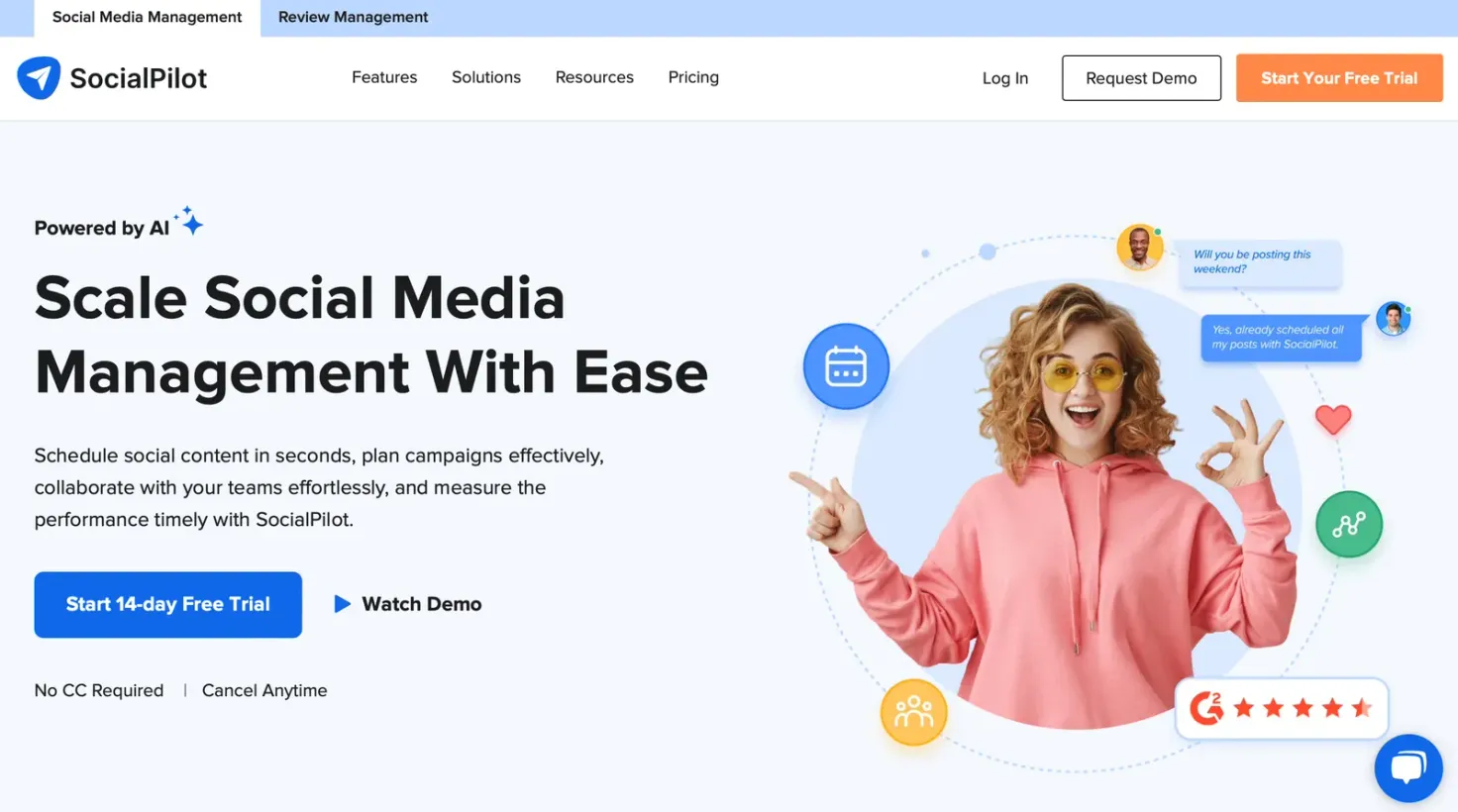Image resolution: width=1458 pixels, height=812 pixels.
Task: Click the Start 14-day Free Trial button
Action: (168, 604)
